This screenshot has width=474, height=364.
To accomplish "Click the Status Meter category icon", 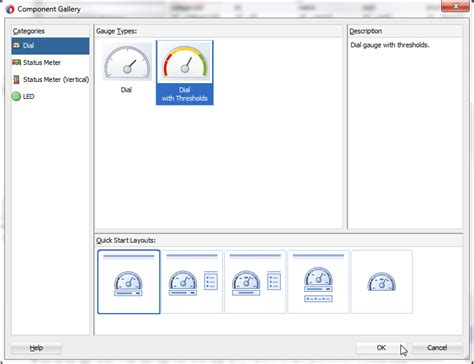I will pos(16,62).
